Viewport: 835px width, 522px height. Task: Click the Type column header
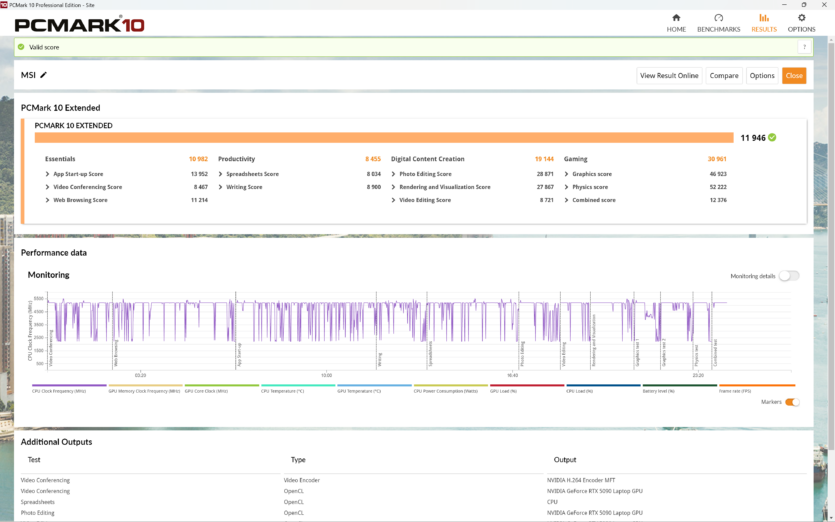click(298, 460)
